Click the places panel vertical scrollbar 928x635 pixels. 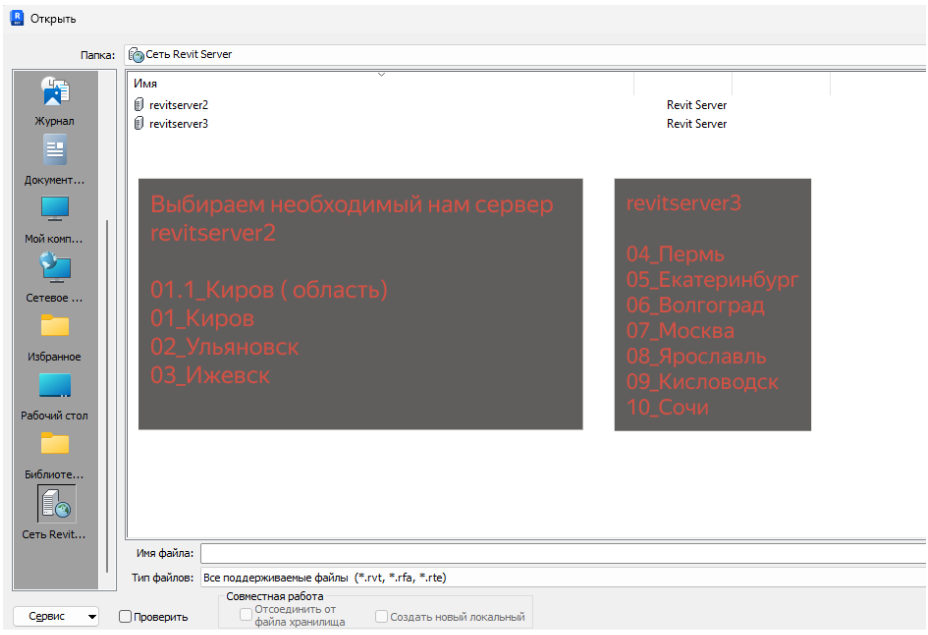pos(107,395)
